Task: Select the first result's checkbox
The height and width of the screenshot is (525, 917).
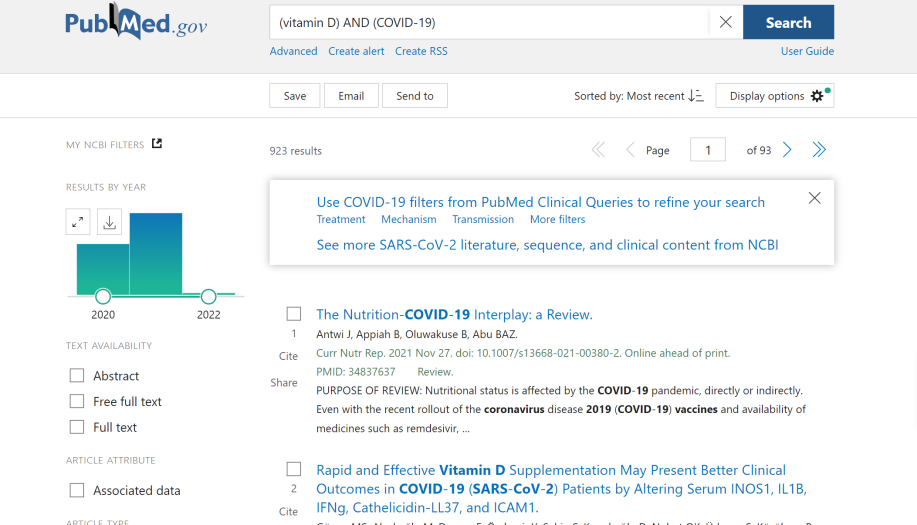Action: pos(294,314)
